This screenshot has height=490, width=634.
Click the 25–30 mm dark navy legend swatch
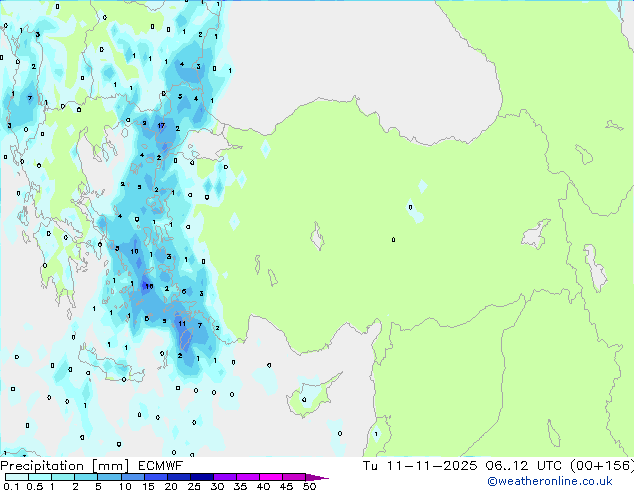201,477
